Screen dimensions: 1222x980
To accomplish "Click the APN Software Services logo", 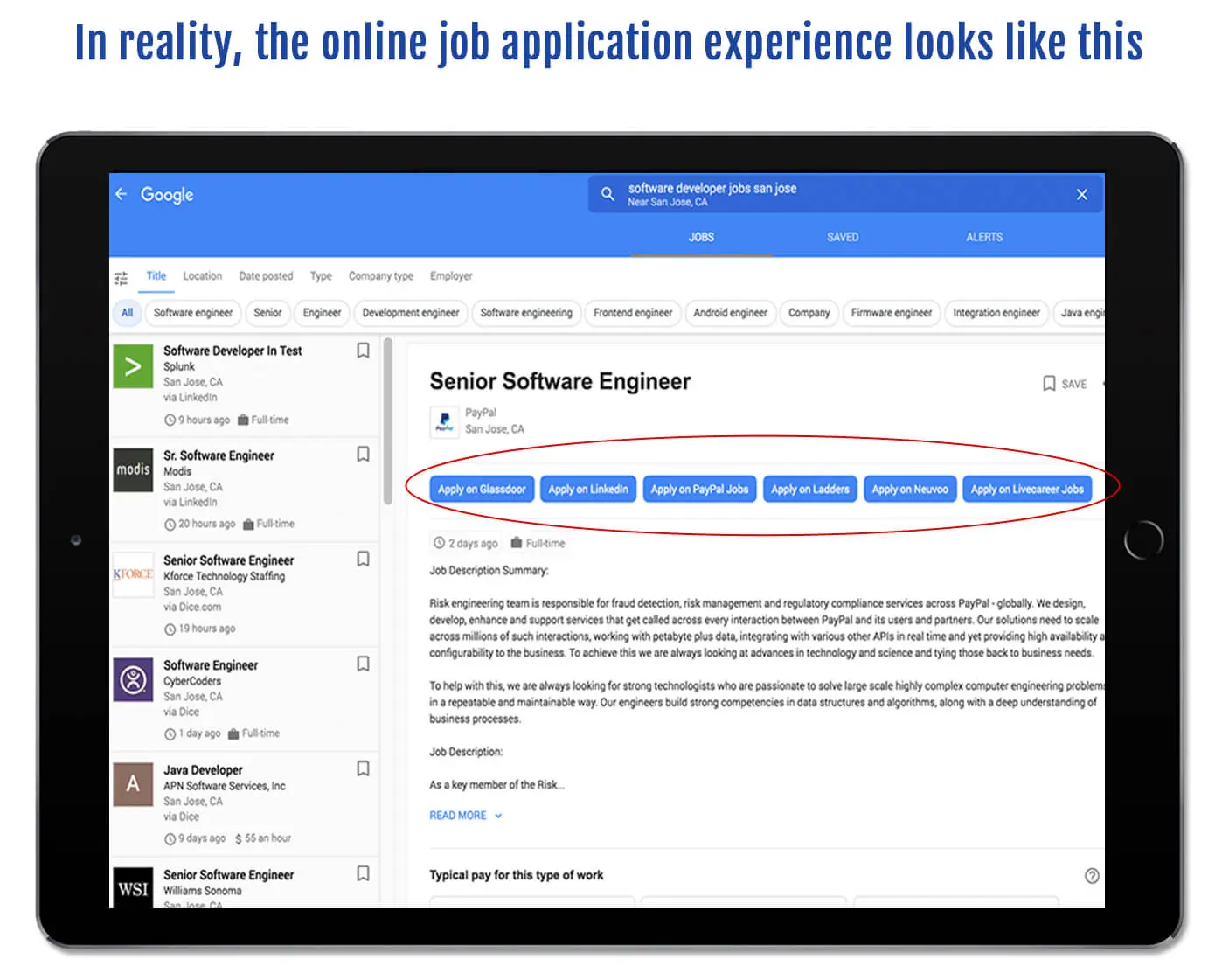I will (133, 784).
